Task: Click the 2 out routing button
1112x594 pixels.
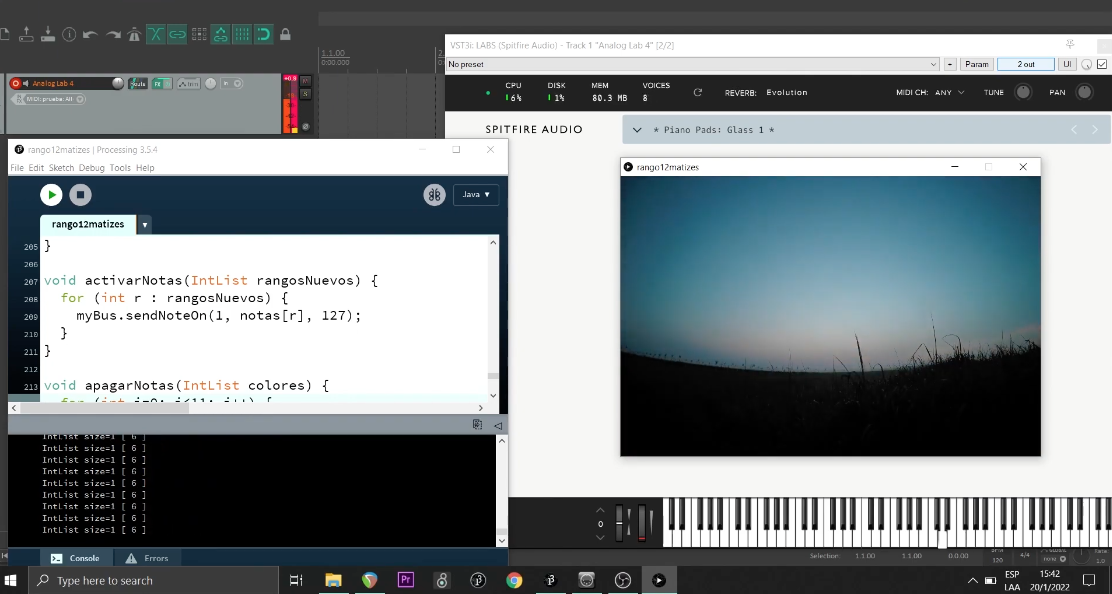Action: click(x=1026, y=64)
